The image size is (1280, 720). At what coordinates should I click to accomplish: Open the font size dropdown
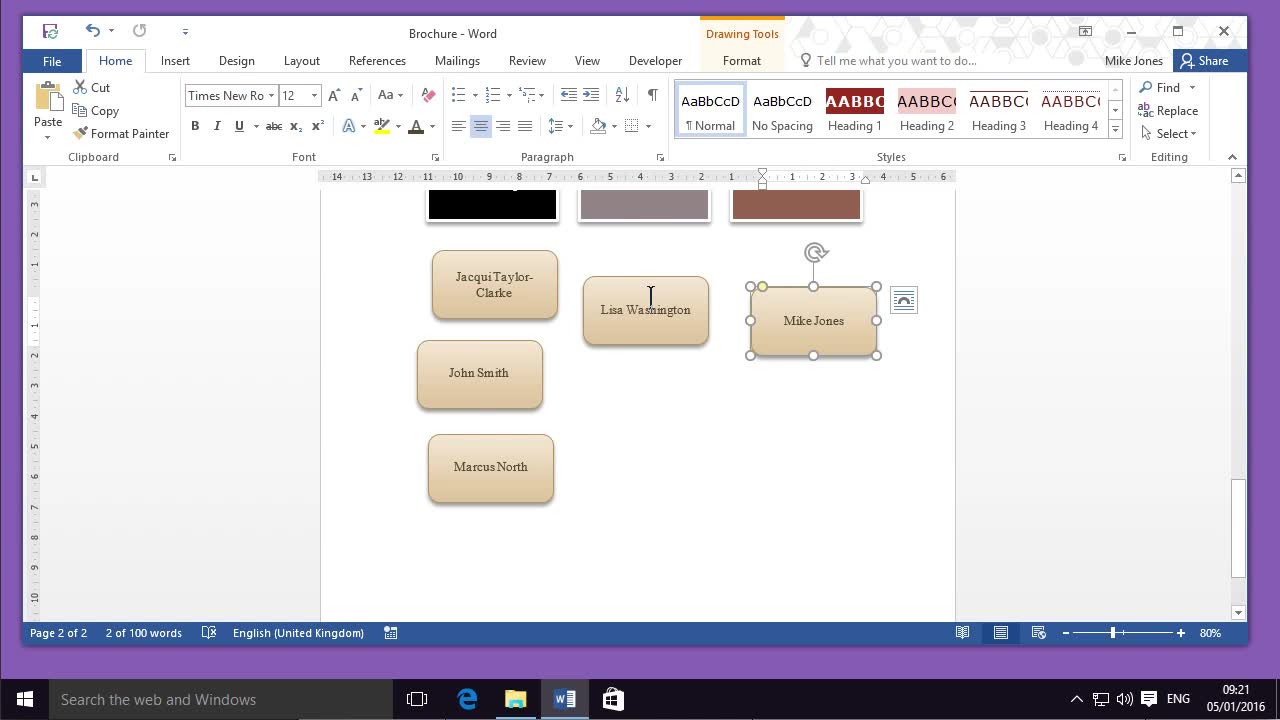[x=314, y=96]
